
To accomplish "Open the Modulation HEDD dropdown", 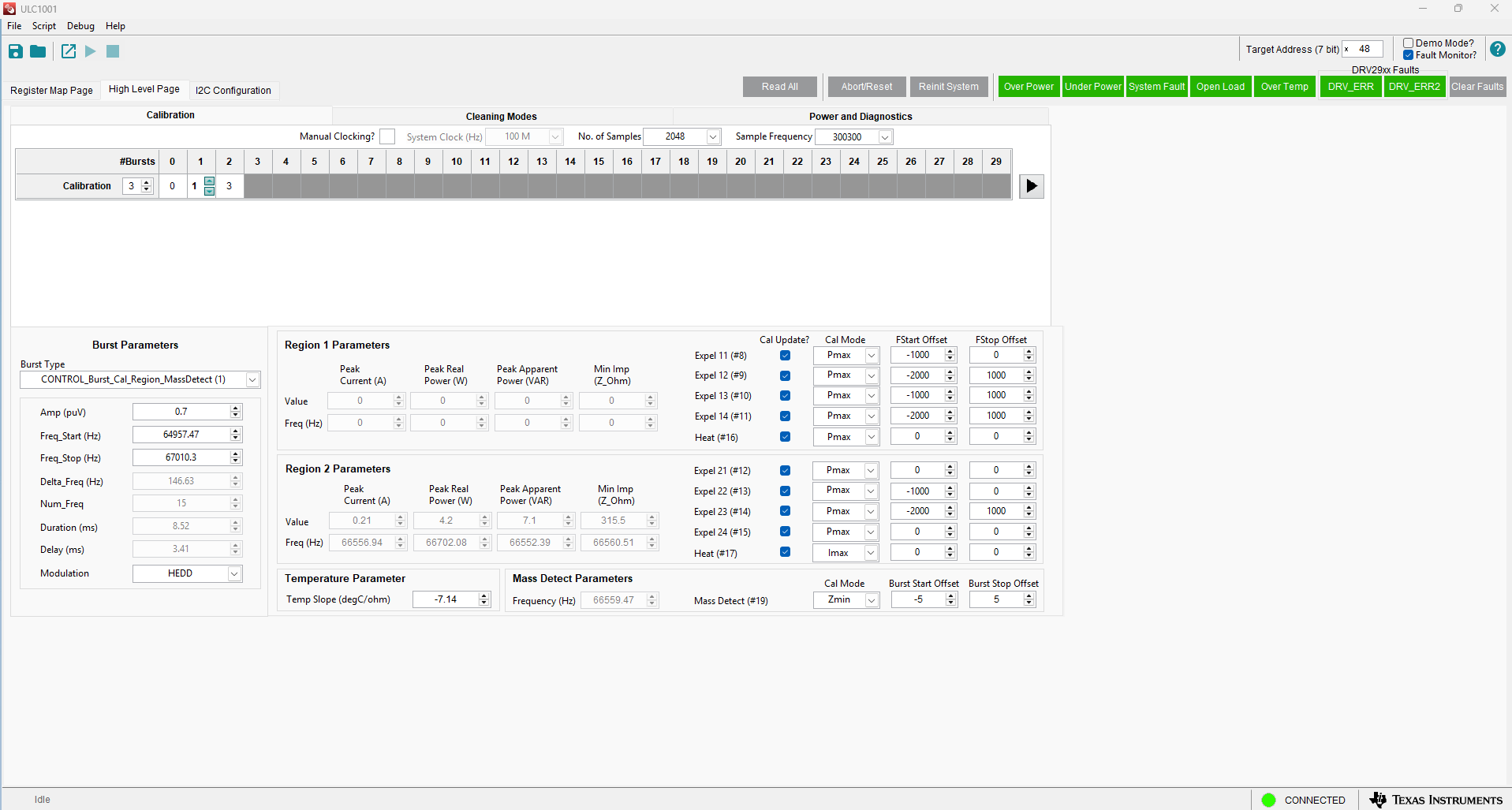I will (234, 573).
